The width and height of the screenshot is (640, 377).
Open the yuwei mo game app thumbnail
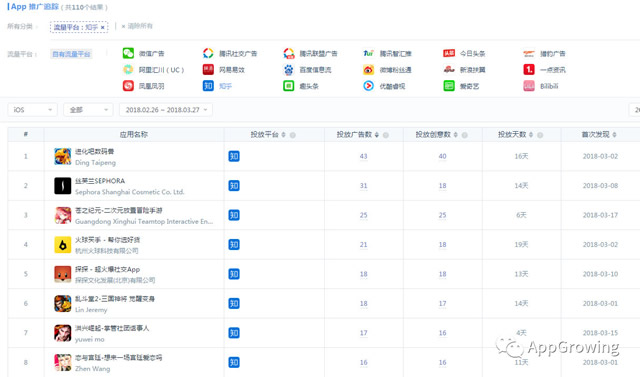click(x=63, y=333)
